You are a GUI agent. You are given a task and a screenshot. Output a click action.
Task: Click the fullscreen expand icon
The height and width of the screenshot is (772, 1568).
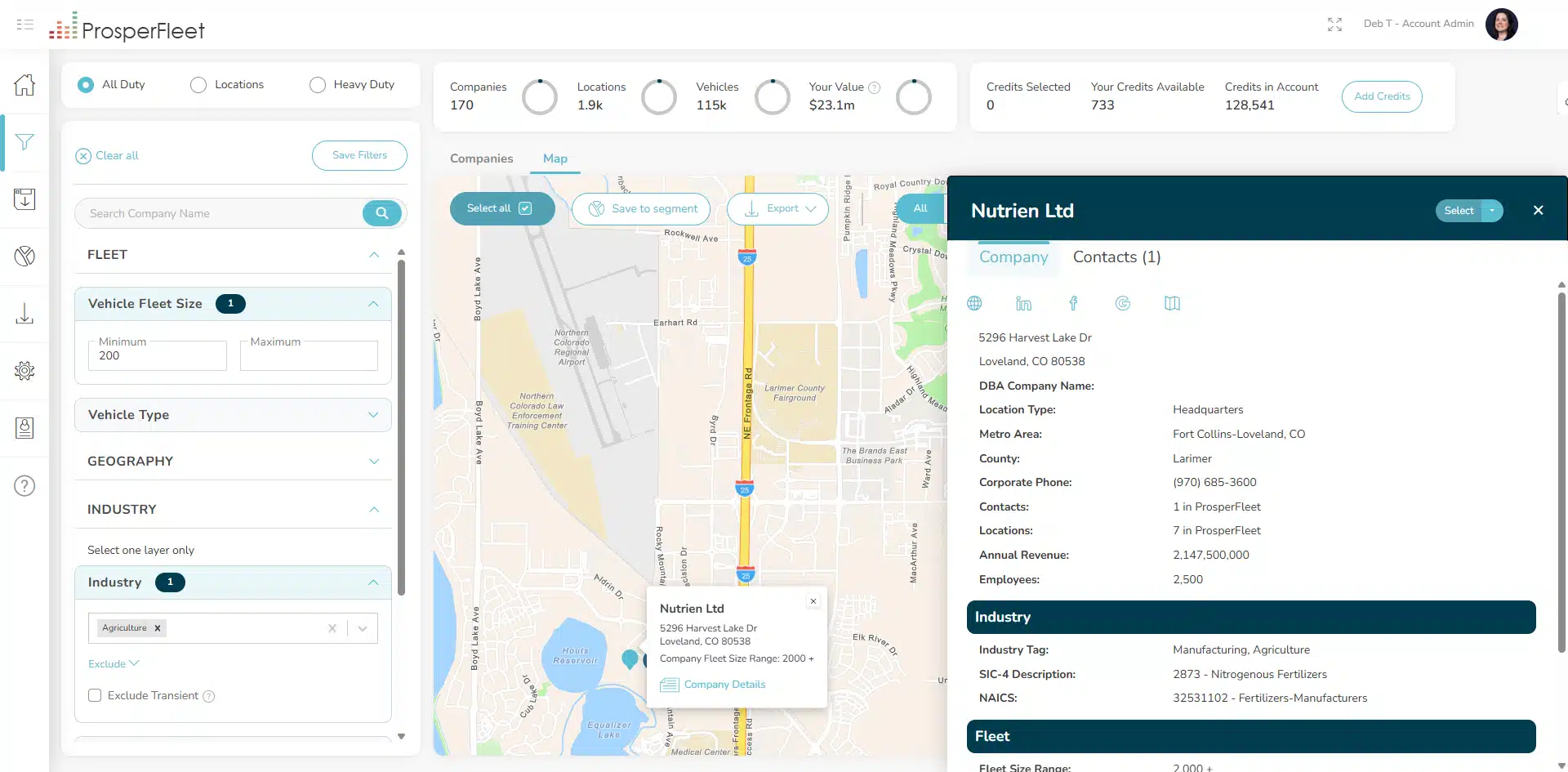coord(1334,25)
